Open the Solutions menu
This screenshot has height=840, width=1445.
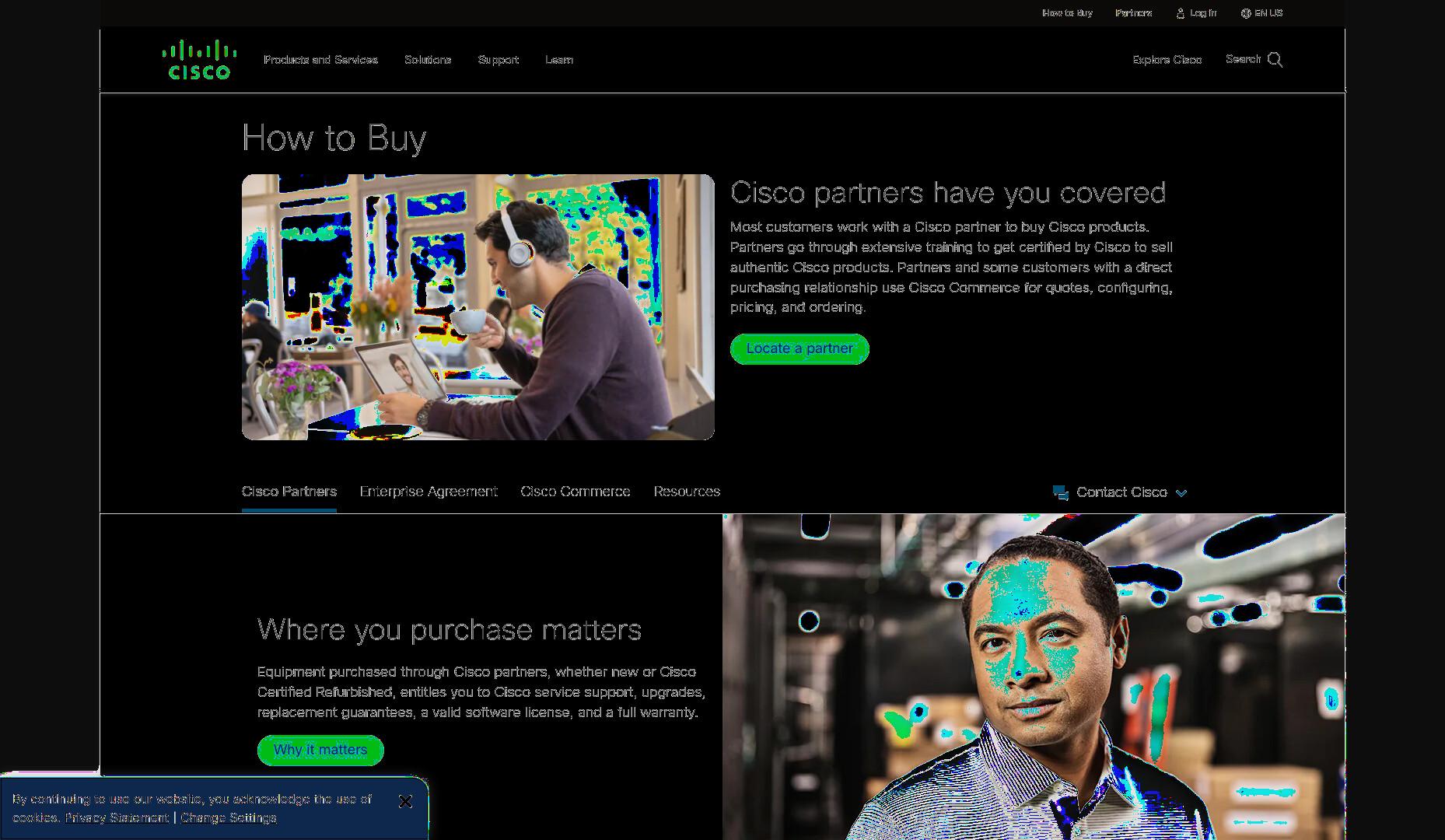[x=428, y=60]
